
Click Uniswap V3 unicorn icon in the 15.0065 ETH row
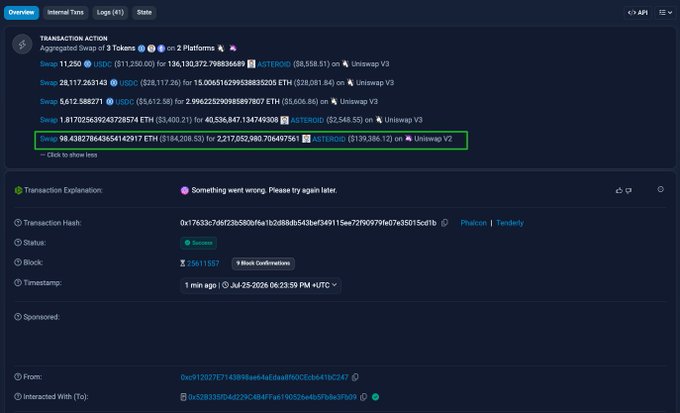pyautogui.click(x=350, y=82)
